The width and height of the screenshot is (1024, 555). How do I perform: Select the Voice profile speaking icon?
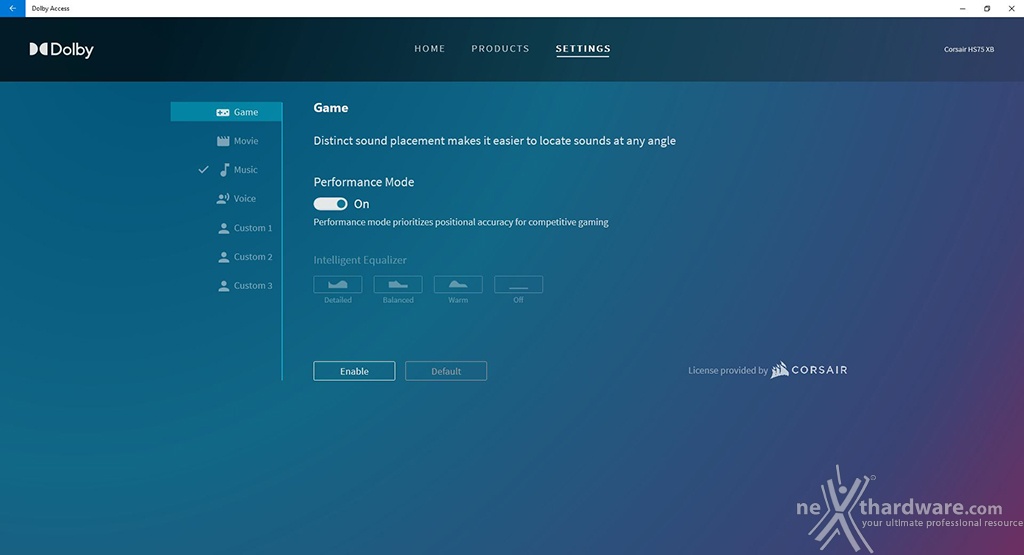(x=223, y=198)
